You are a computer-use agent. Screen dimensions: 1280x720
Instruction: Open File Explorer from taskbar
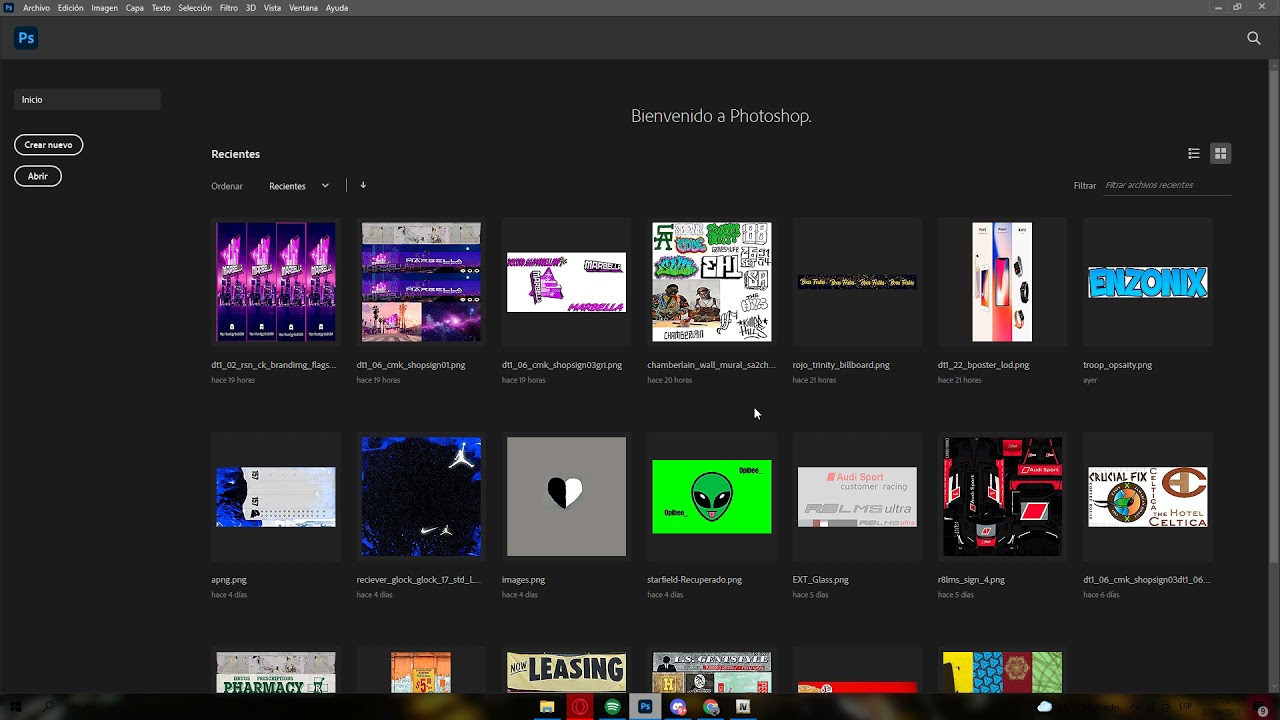click(547, 707)
